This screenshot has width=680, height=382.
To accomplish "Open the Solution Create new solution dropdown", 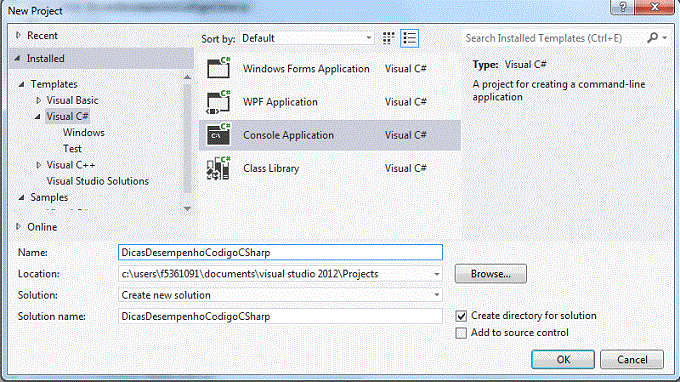I will [x=437, y=295].
